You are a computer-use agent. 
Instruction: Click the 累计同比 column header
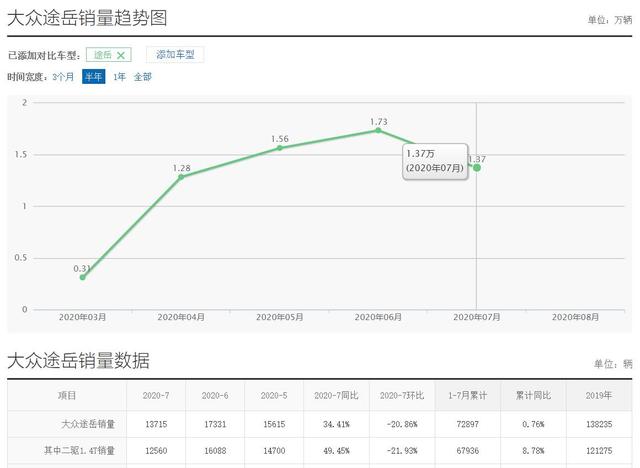pos(533,396)
